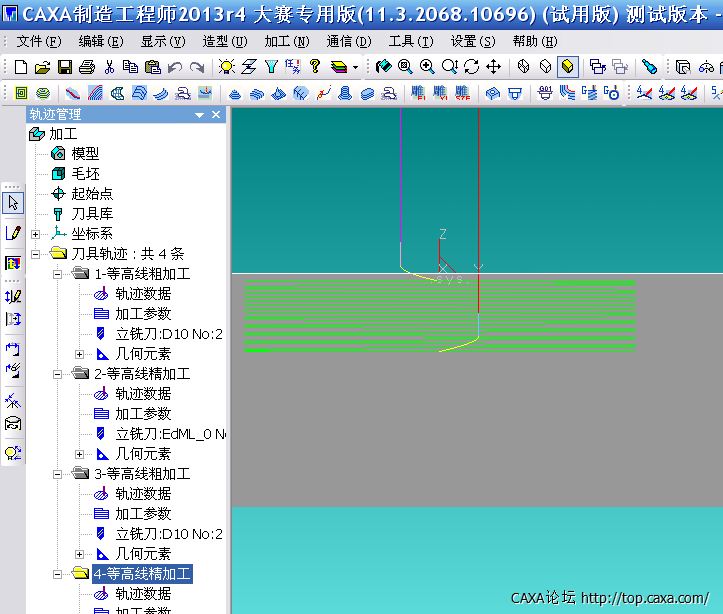Expand 几何元素 under 1-等高线粗加工

[x=80, y=354]
